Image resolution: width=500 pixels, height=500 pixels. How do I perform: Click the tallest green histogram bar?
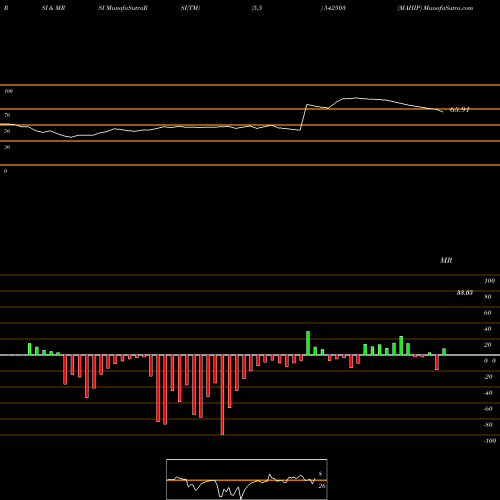pos(308,343)
